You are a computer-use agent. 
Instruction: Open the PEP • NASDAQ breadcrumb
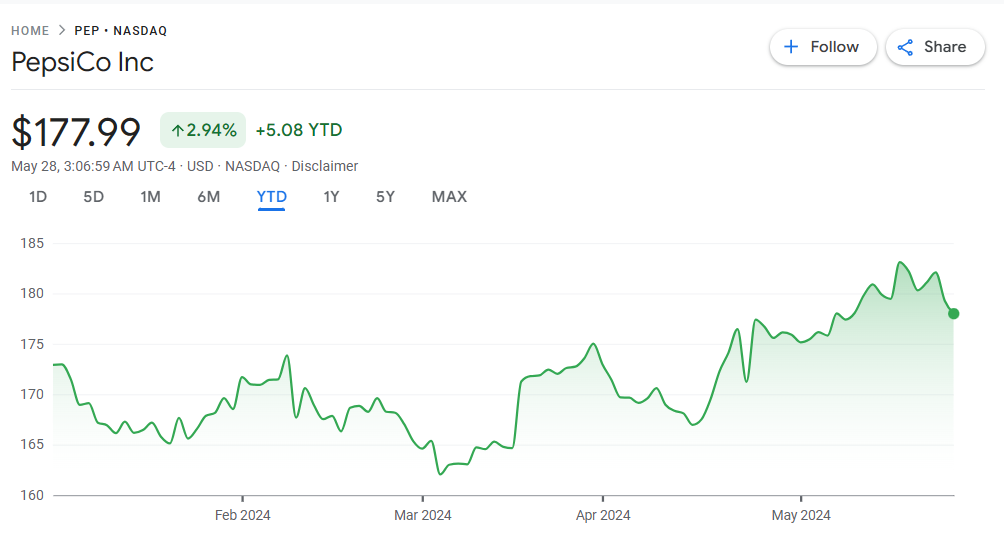121,30
